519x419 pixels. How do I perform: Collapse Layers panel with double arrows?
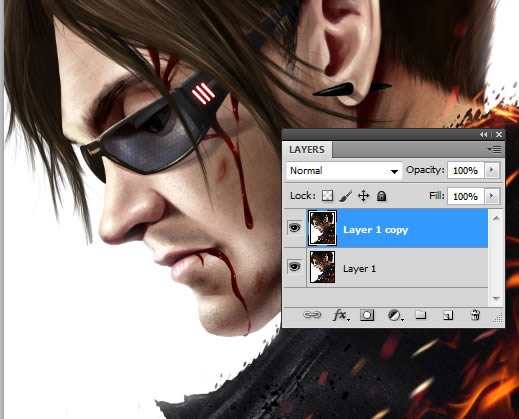pyautogui.click(x=484, y=134)
